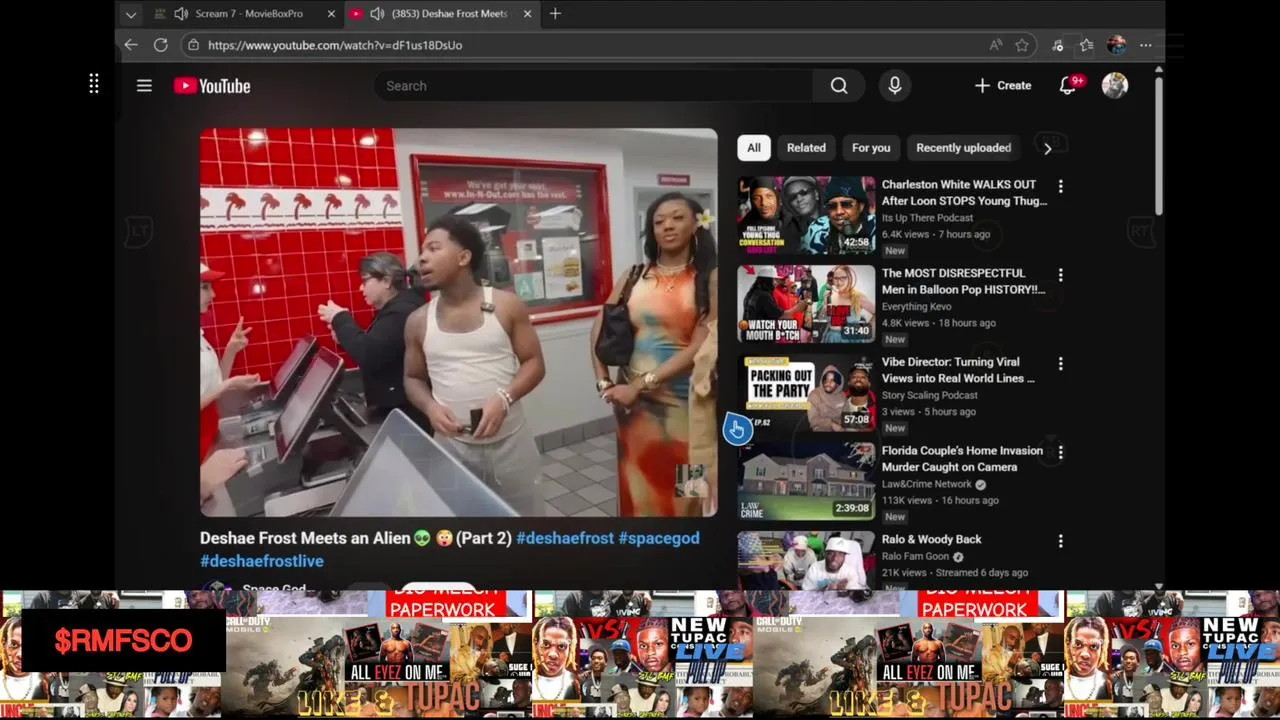Open the Create upload button

coord(1003,86)
